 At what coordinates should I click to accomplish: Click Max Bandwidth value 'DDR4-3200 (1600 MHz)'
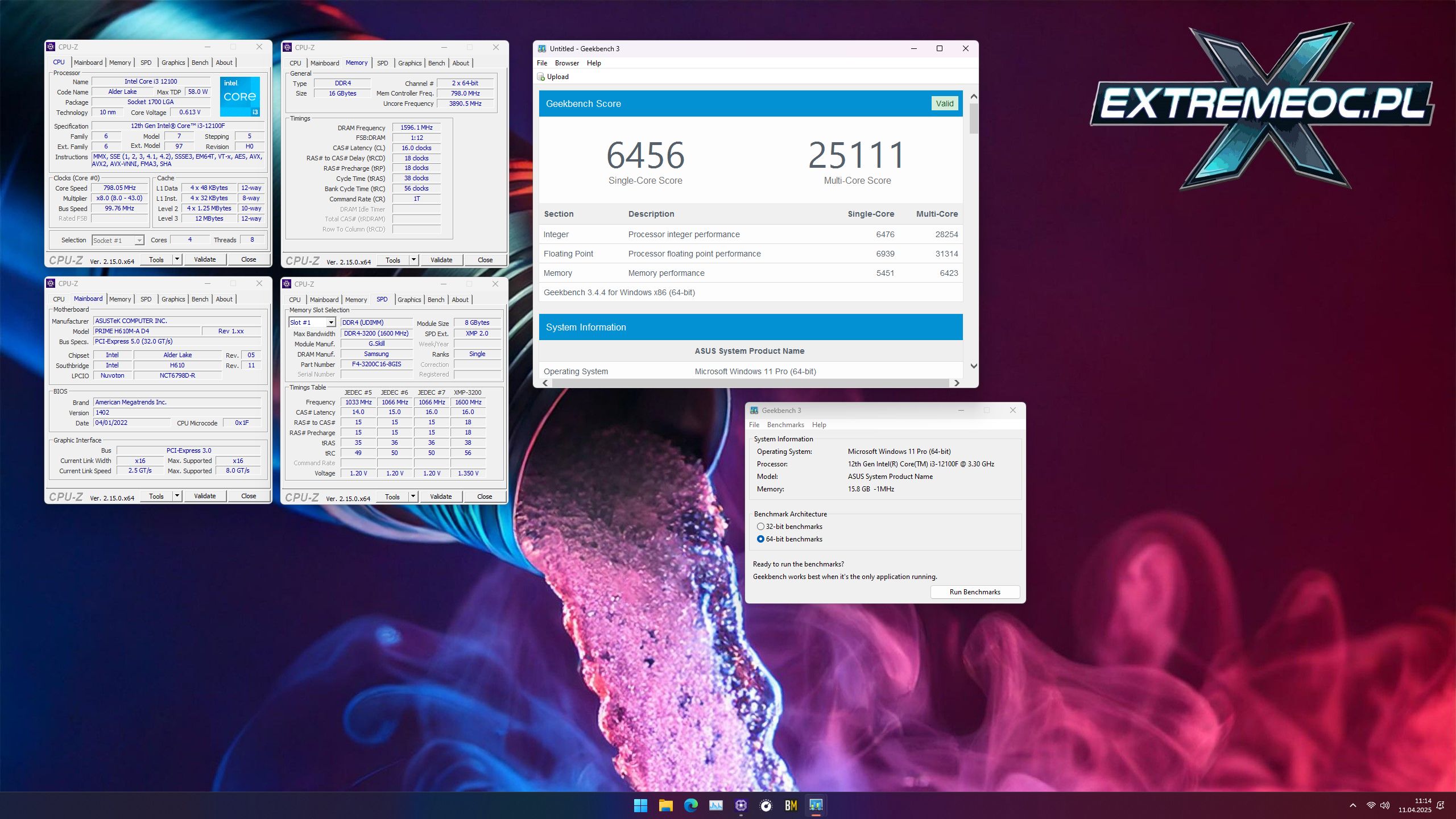coord(377,333)
